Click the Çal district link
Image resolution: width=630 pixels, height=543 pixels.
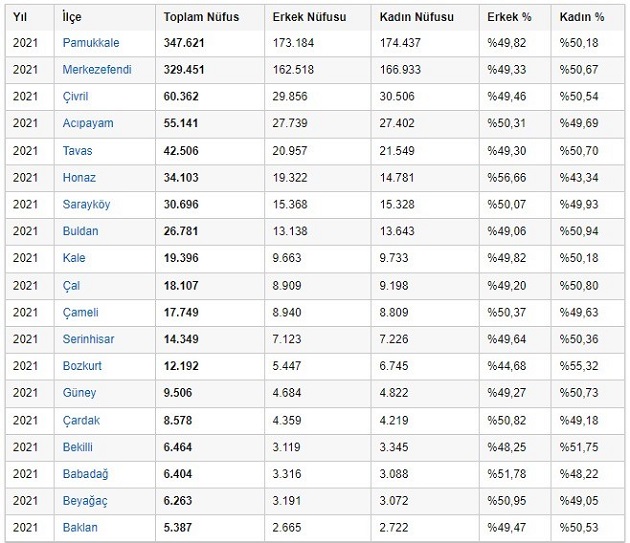pyautogui.click(x=71, y=285)
